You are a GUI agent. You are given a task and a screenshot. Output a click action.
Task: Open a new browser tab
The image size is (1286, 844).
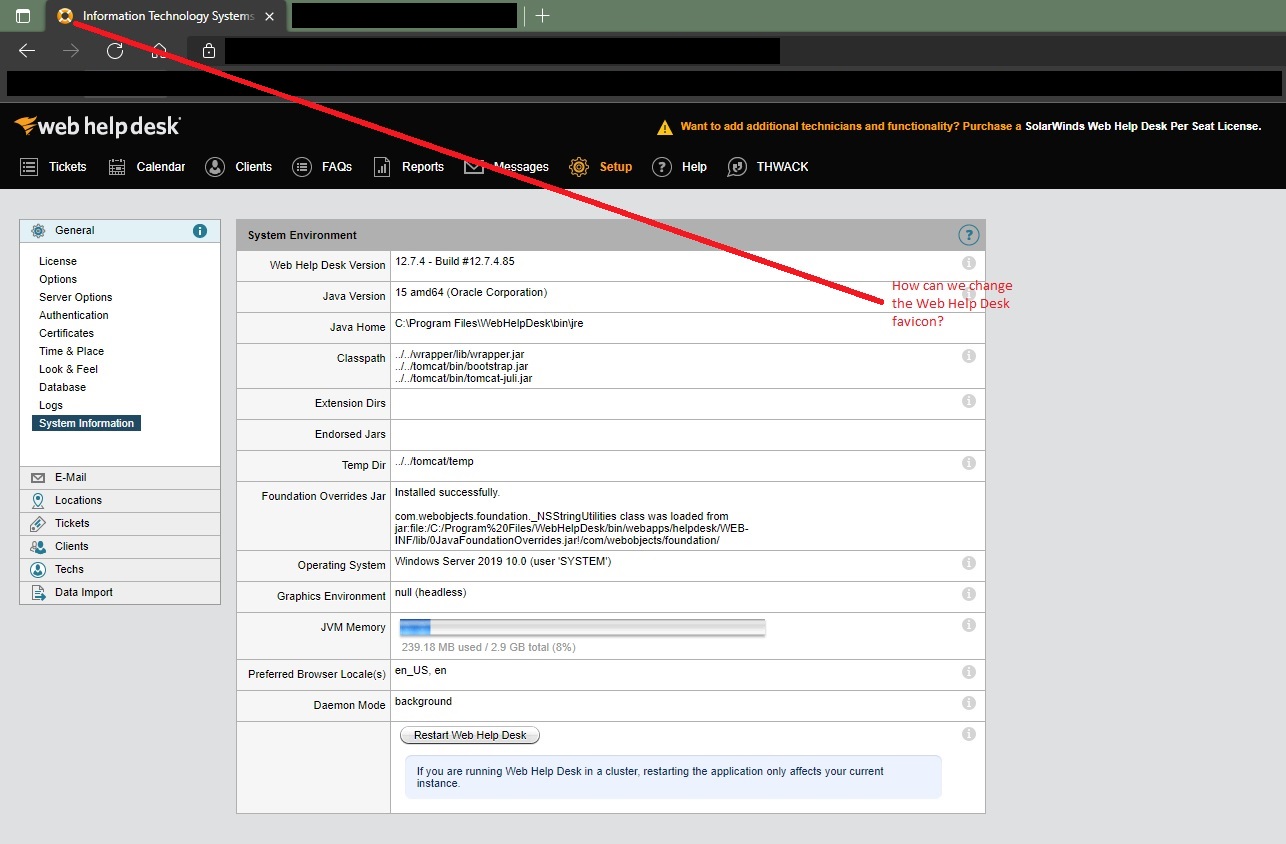click(542, 16)
